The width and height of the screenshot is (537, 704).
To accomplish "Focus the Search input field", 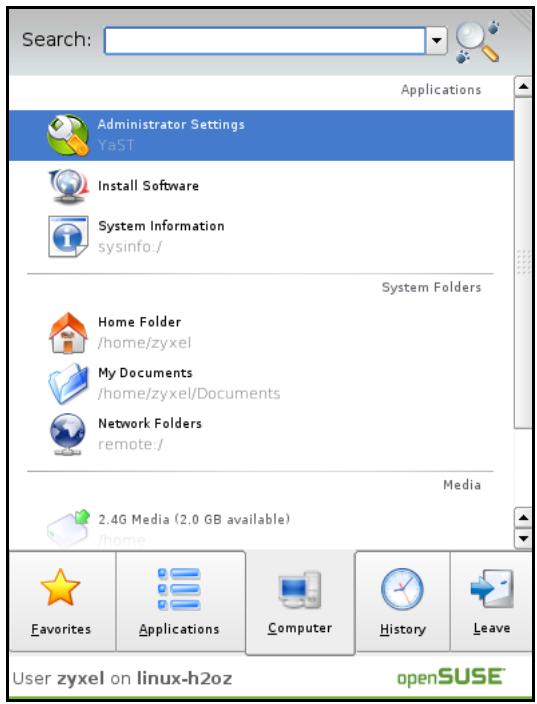I will click(x=264, y=41).
